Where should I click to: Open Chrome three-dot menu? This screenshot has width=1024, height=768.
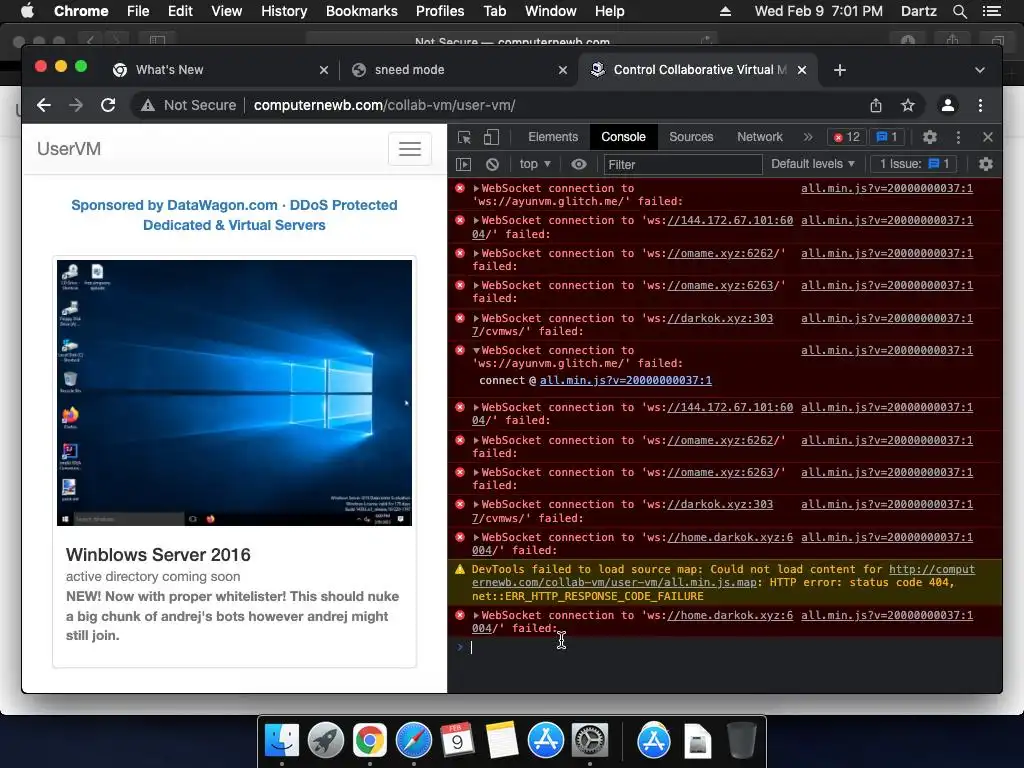coord(980,105)
